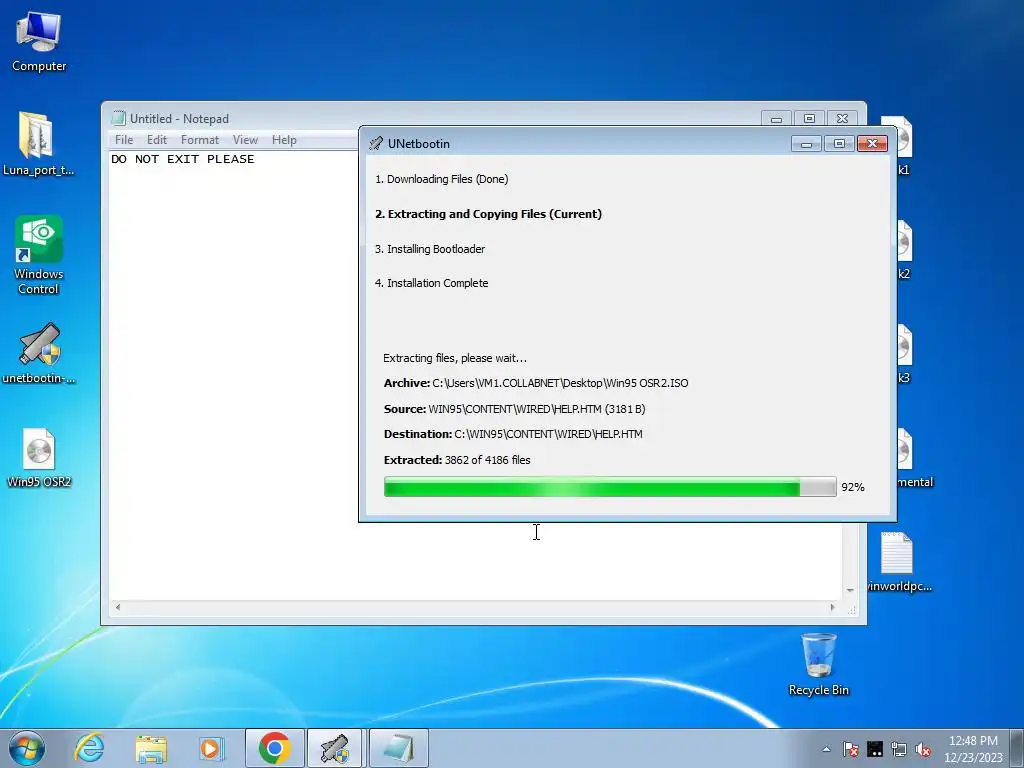This screenshot has height=768, width=1024.
Task: Click the network tray icon
Action: click(899, 749)
